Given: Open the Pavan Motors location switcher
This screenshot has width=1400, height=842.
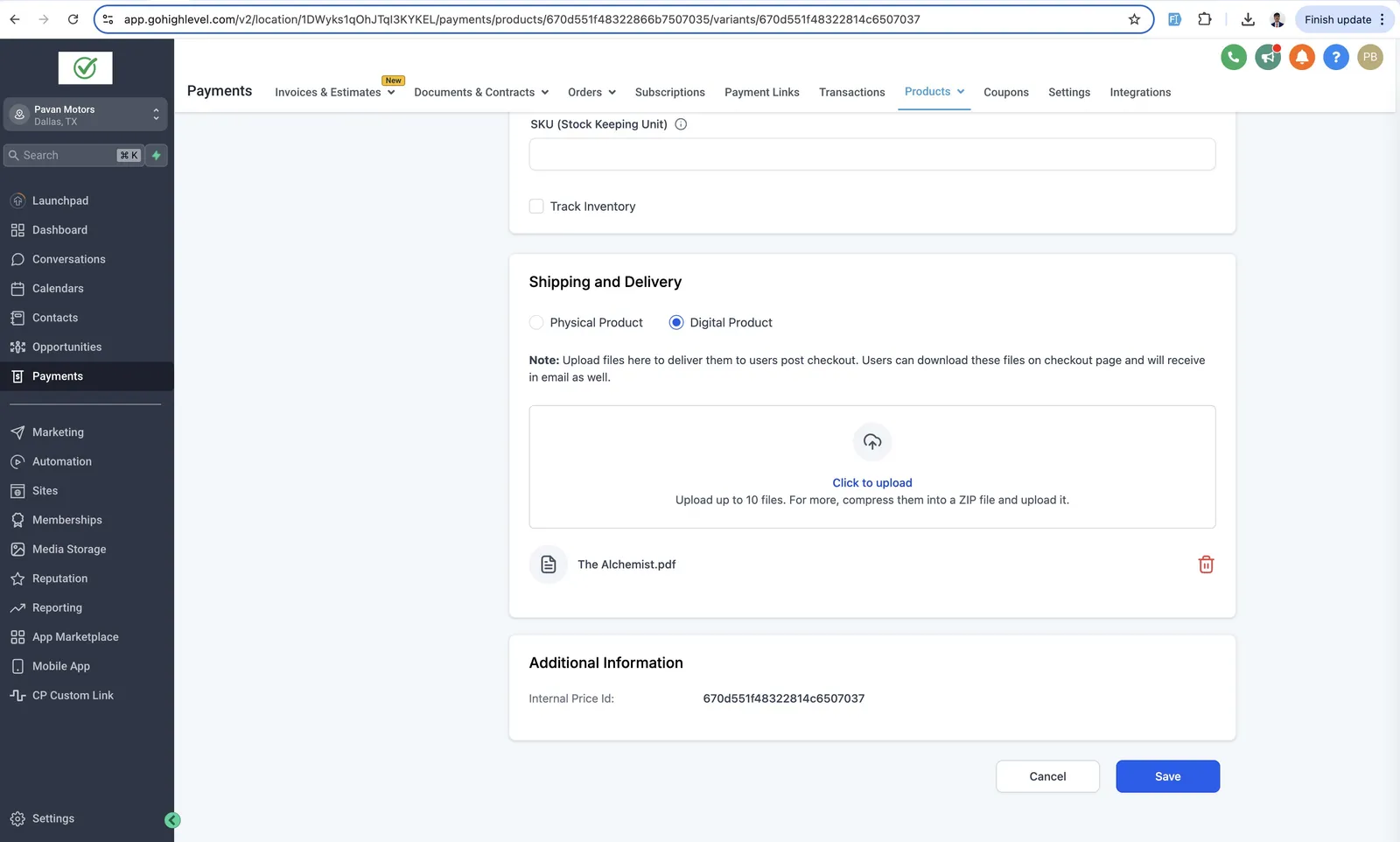Looking at the screenshot, I should (85, 115).
